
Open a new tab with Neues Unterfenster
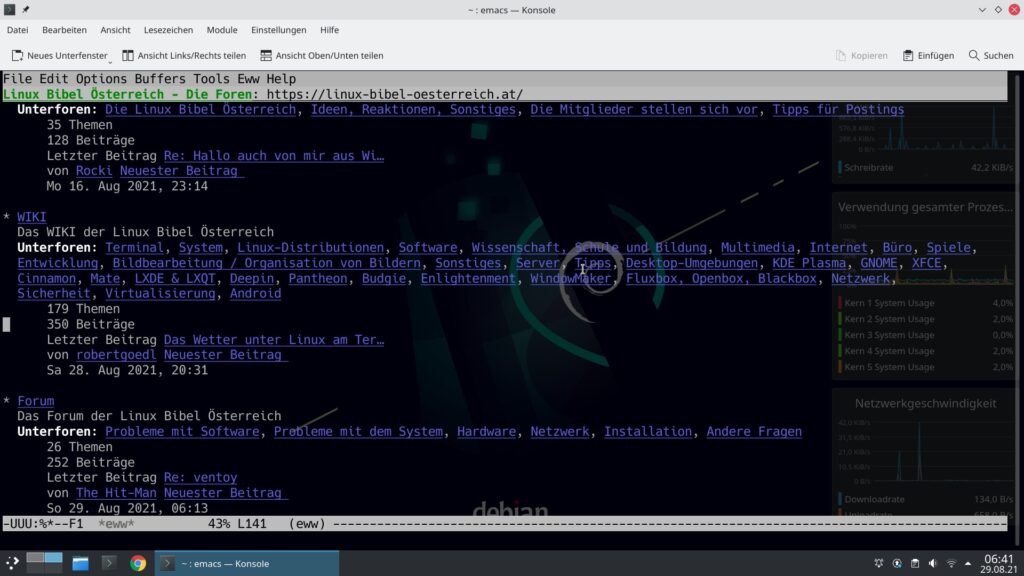tap(59, 56)
